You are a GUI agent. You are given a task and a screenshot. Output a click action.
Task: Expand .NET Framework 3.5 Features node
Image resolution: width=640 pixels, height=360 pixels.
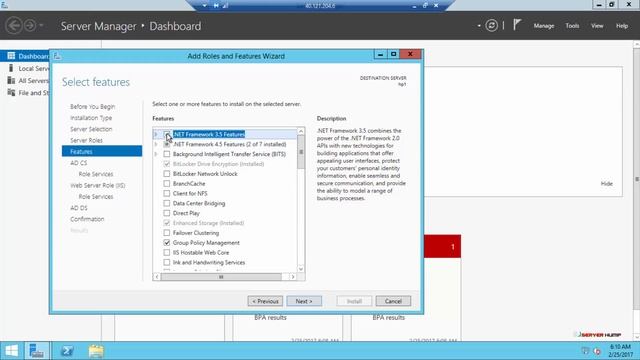pos(156,134)
